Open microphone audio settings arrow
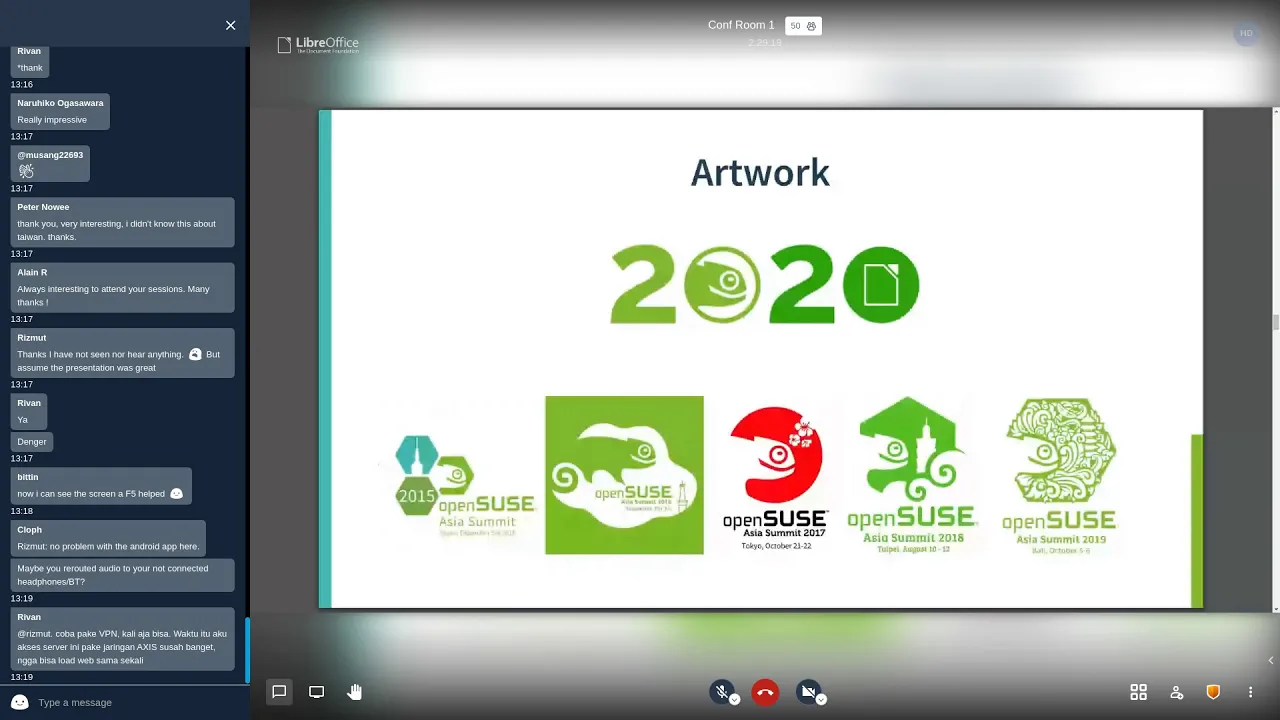Screen dimensions: 1280x720 735,700
